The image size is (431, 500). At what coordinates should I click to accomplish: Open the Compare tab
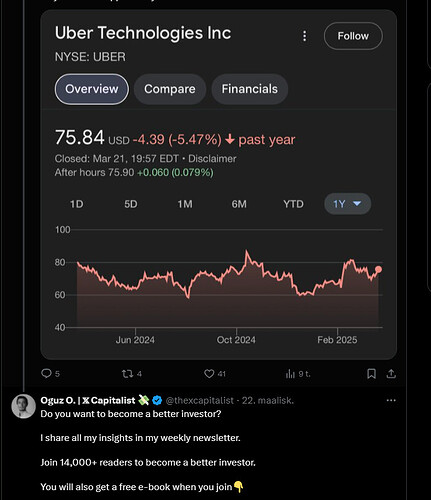(170, 89)
